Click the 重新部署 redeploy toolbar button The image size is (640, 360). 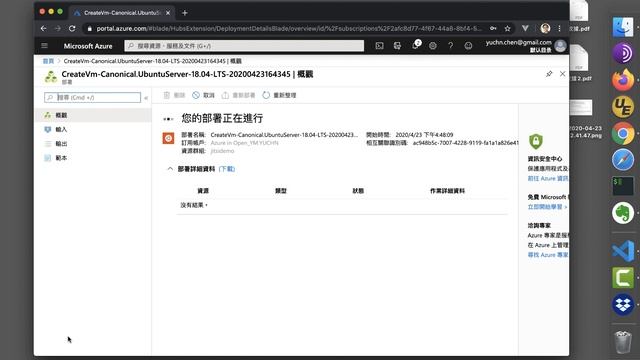pos(238,95)
